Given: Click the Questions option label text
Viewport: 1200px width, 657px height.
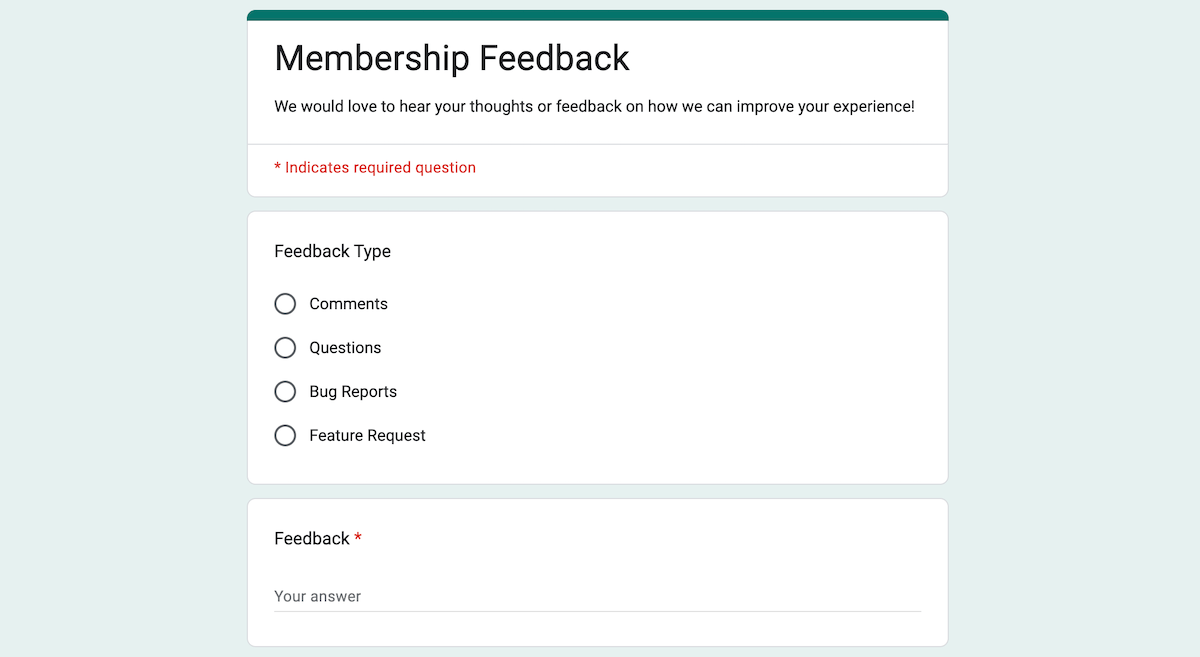Looking at the screenshot, I should 345,348.
